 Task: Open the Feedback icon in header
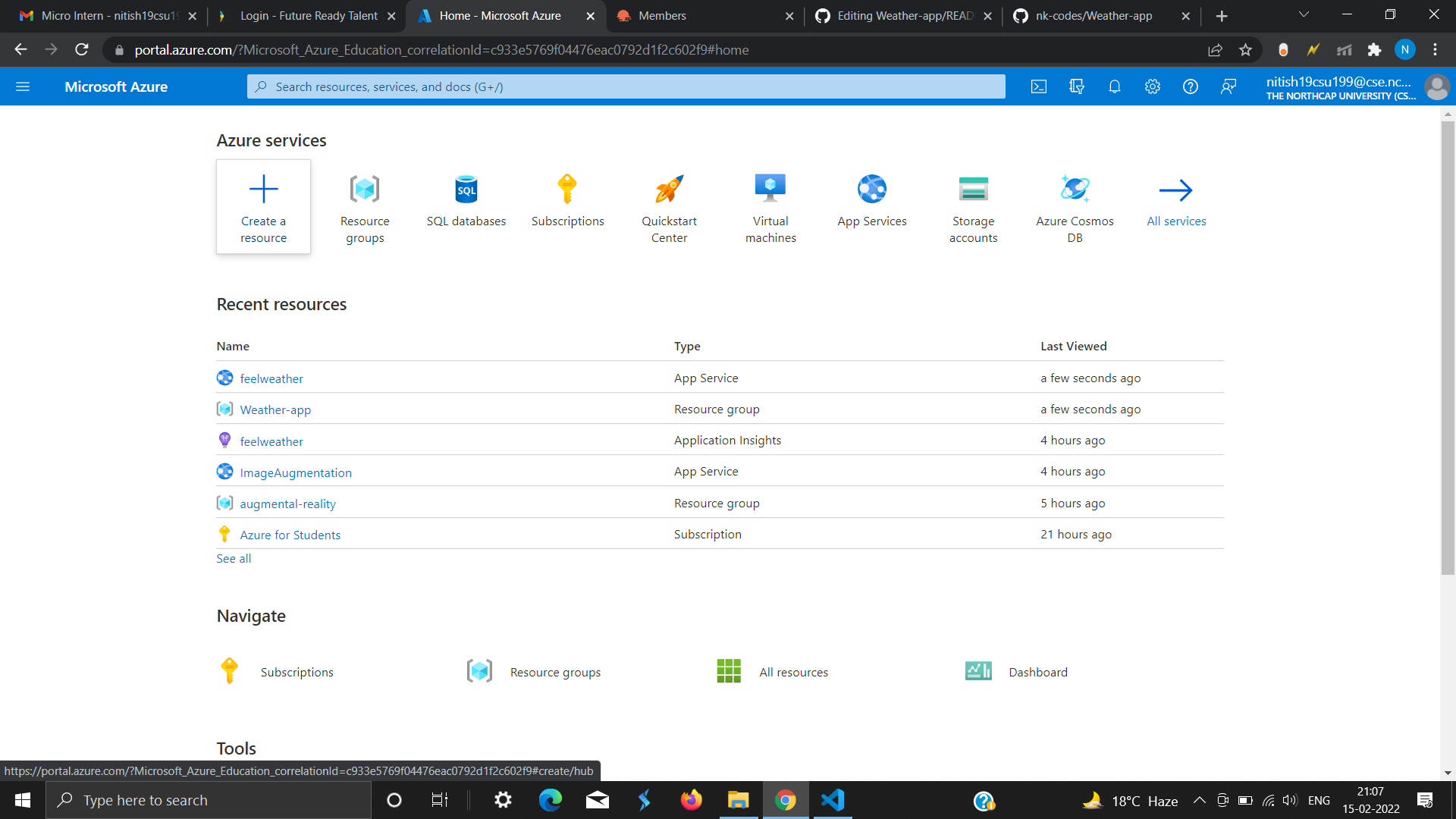pos(1228,86)
